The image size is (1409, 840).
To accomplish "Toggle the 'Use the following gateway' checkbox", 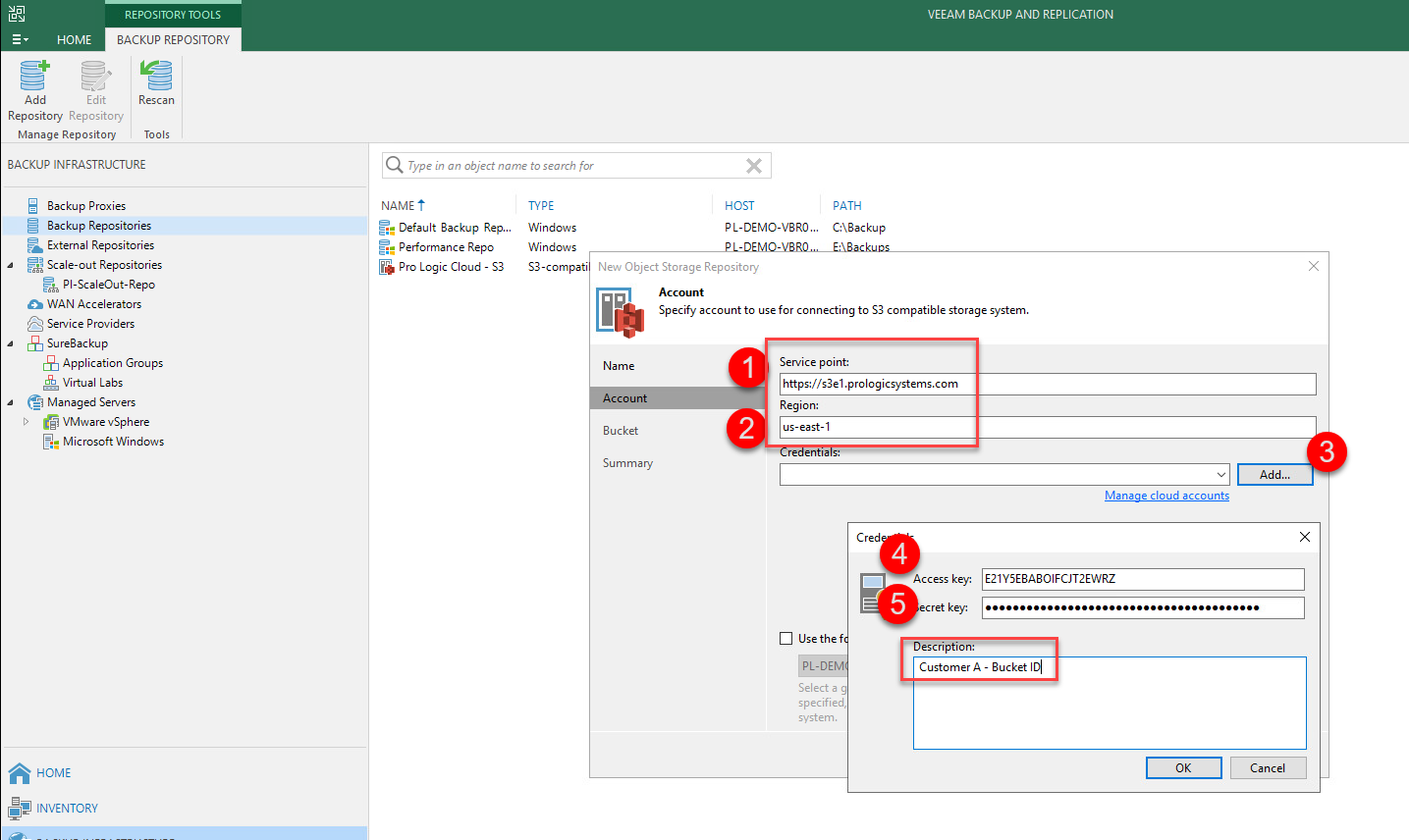I will pos(786,639).
